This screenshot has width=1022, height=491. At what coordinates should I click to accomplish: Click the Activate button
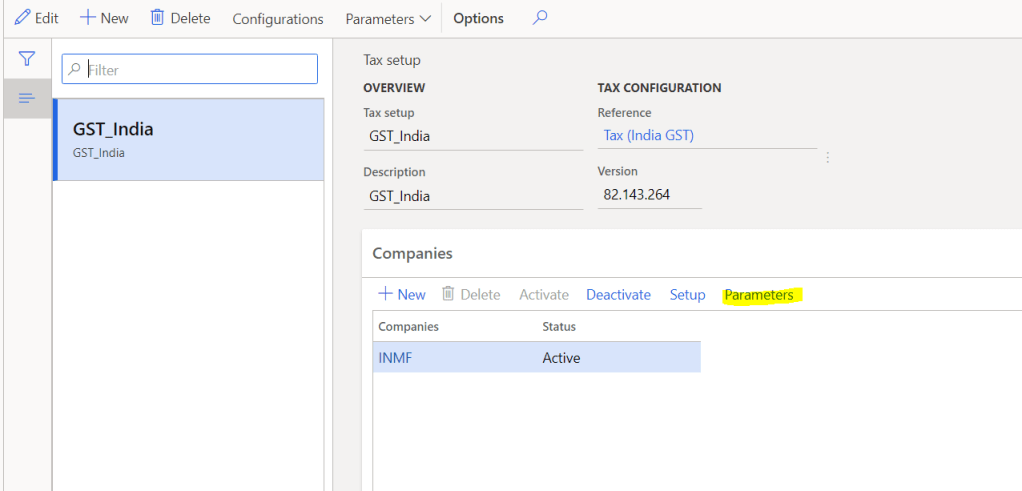pyautogui.click(x=543, y=295)
